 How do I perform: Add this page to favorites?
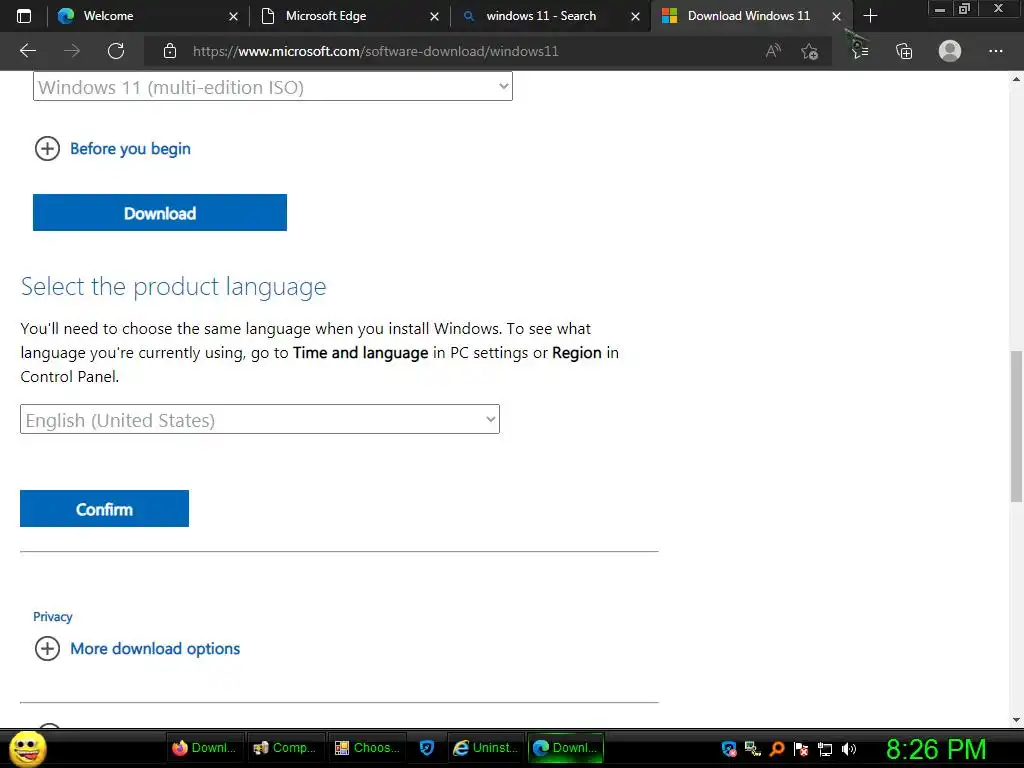(810, 51)
